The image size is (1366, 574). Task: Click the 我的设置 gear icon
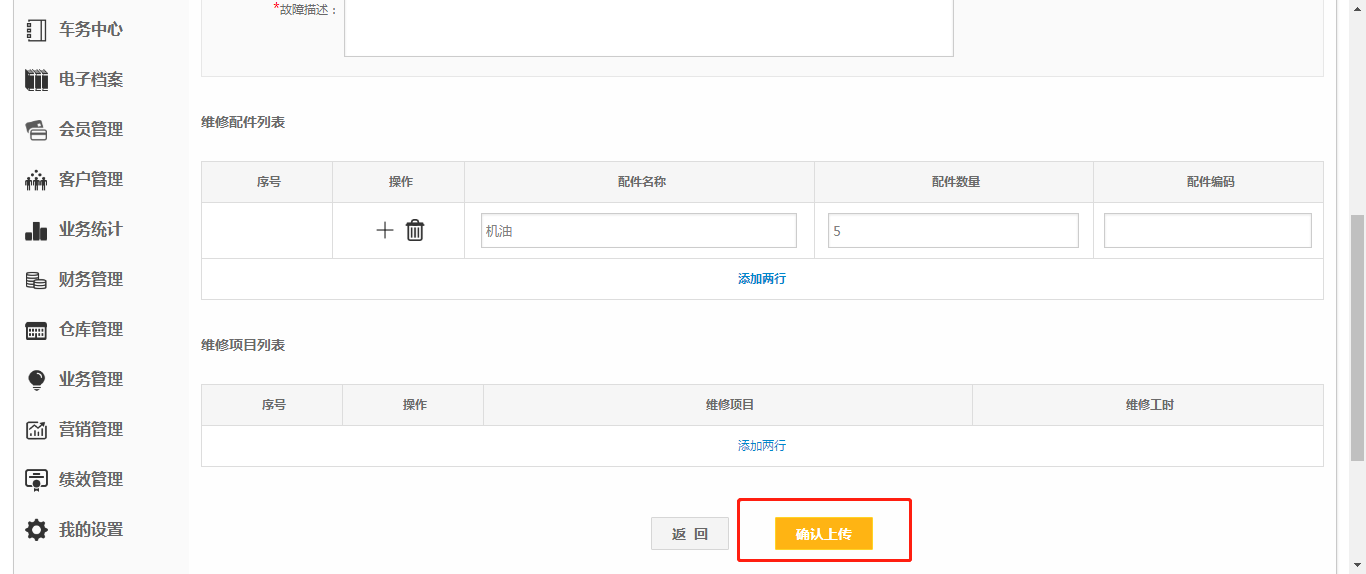click(x=36, y=530)
